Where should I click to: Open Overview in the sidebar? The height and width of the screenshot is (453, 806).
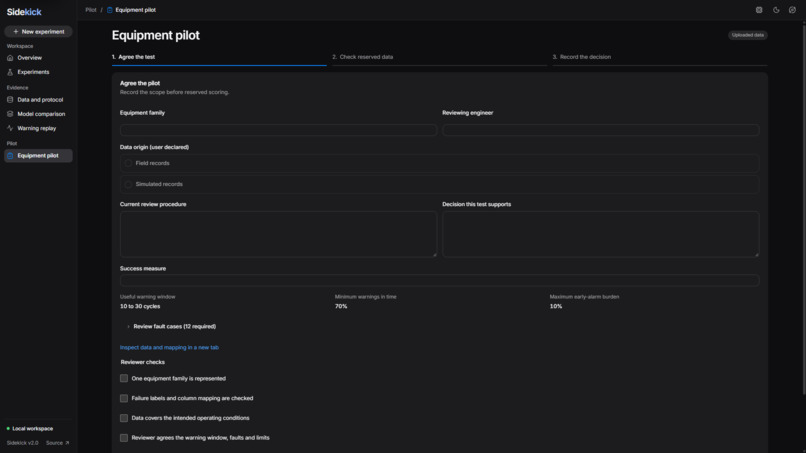point(39,58)
